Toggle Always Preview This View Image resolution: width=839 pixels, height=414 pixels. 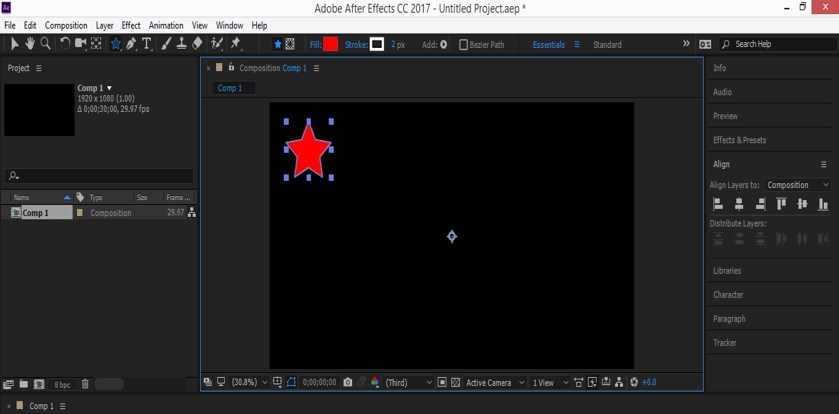pyautogui.click(x=208, y=382)
